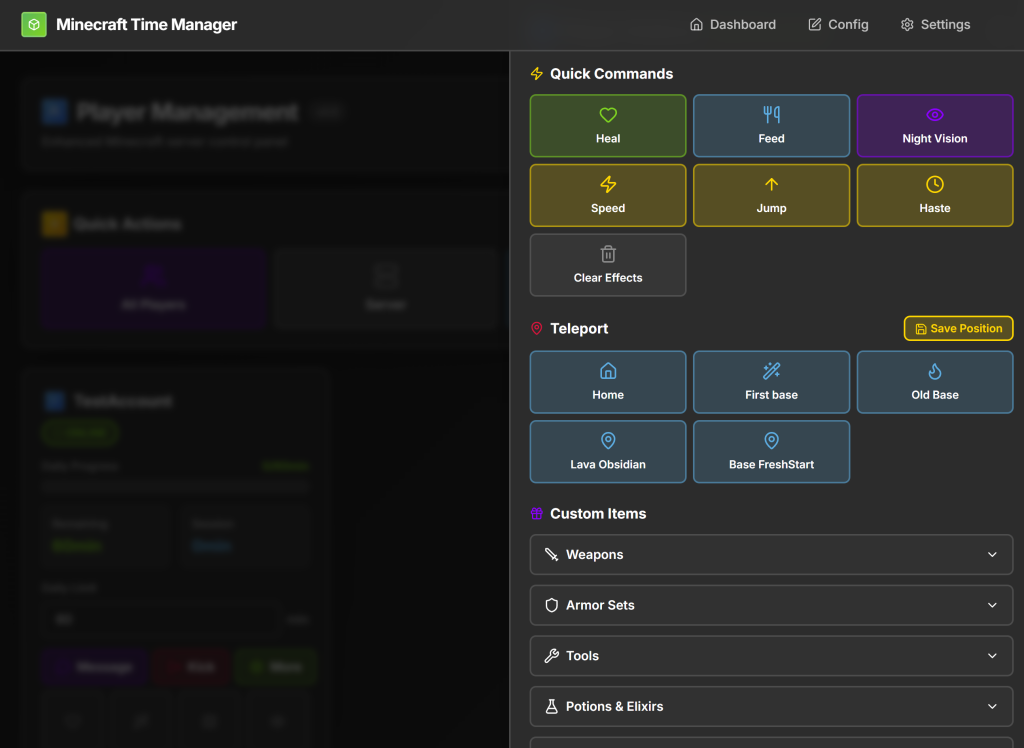Open the Dashboard nav item

(x=733, y=25)
